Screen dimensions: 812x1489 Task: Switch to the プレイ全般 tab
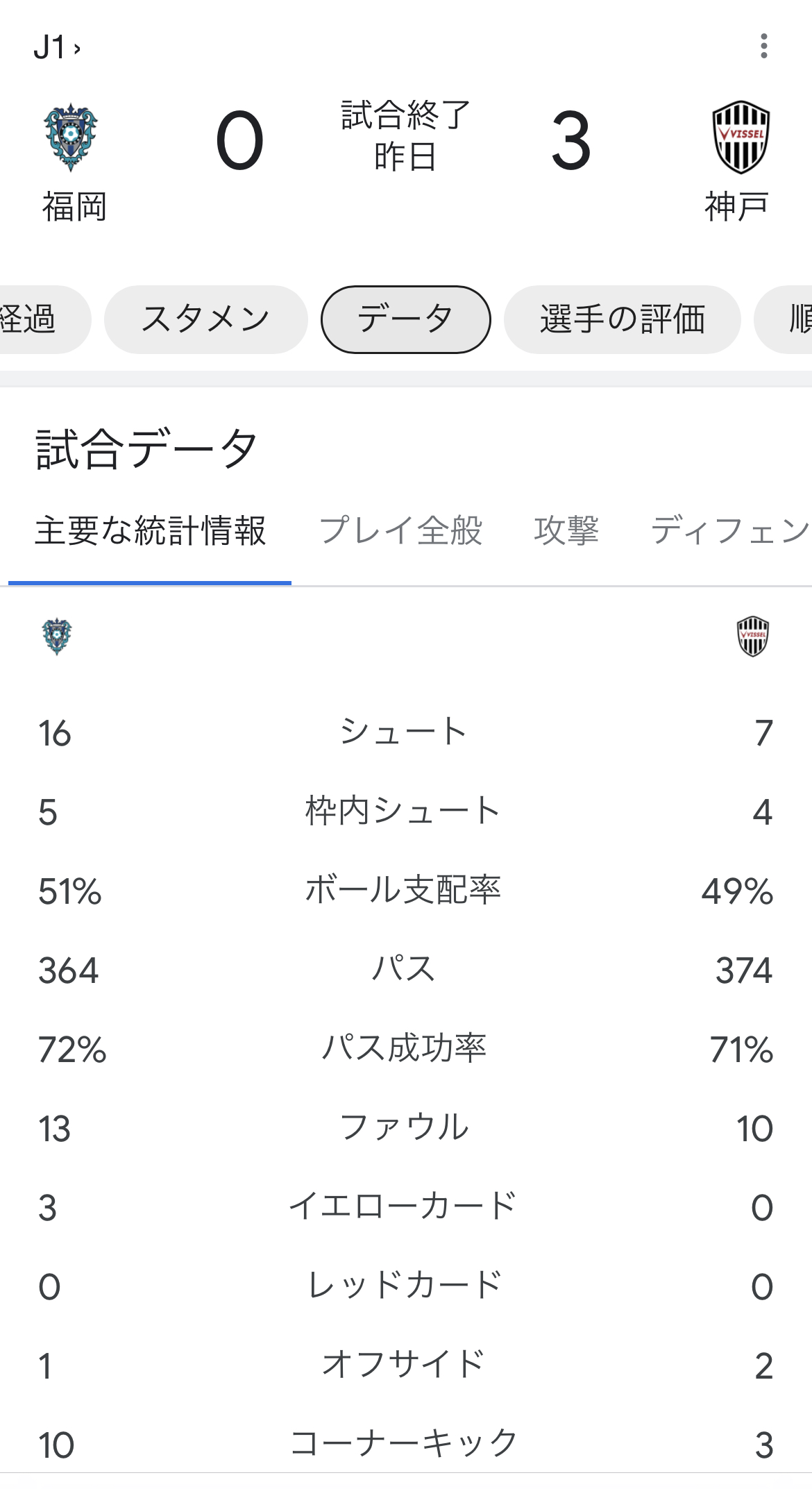pyautogui.click(x=400, y=532)
